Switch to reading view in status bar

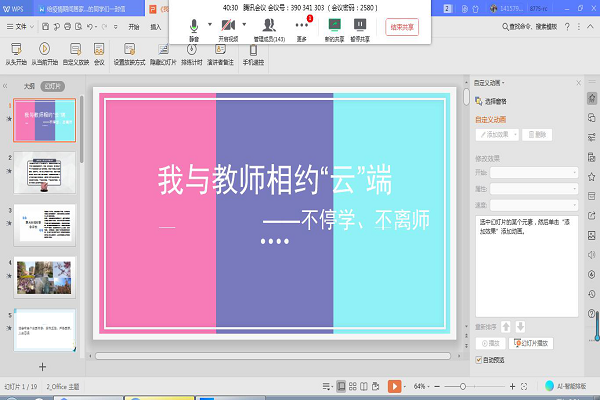[364, 386]
